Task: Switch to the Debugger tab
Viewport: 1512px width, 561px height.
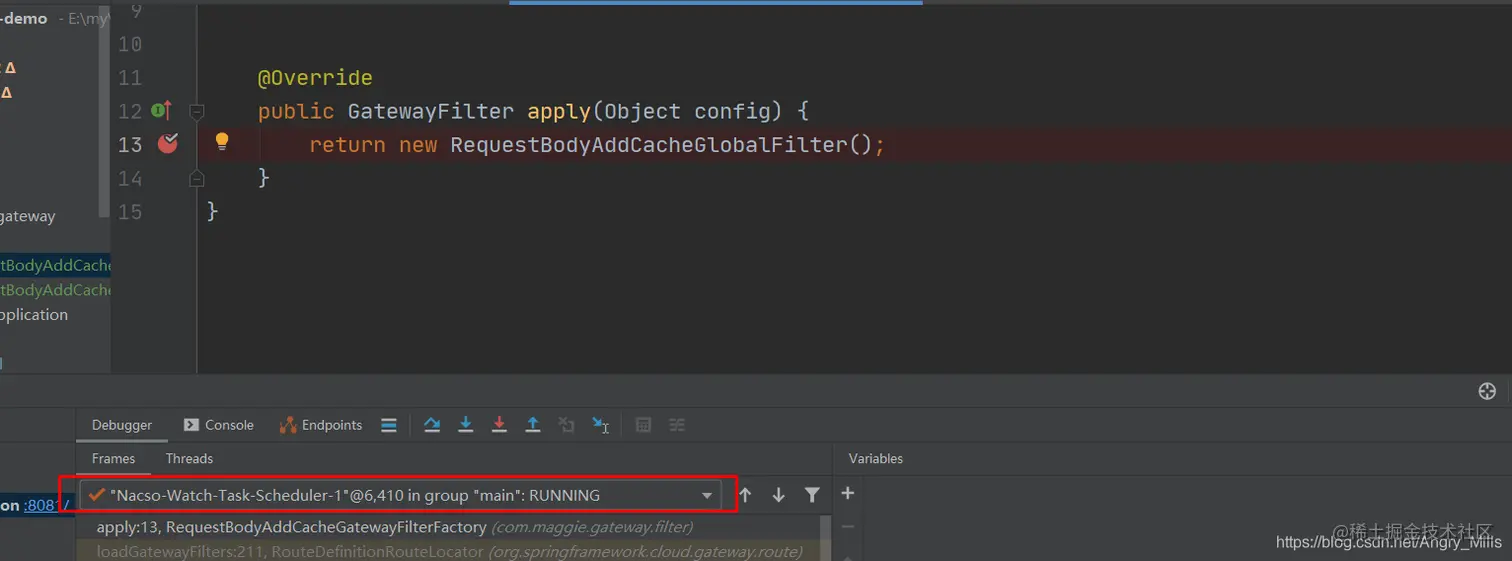Action: pyautogui.click(x=122, y=425)
